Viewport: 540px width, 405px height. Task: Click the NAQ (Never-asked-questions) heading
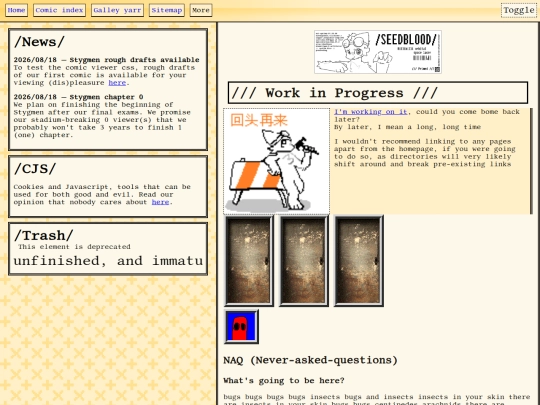[310, 360]
